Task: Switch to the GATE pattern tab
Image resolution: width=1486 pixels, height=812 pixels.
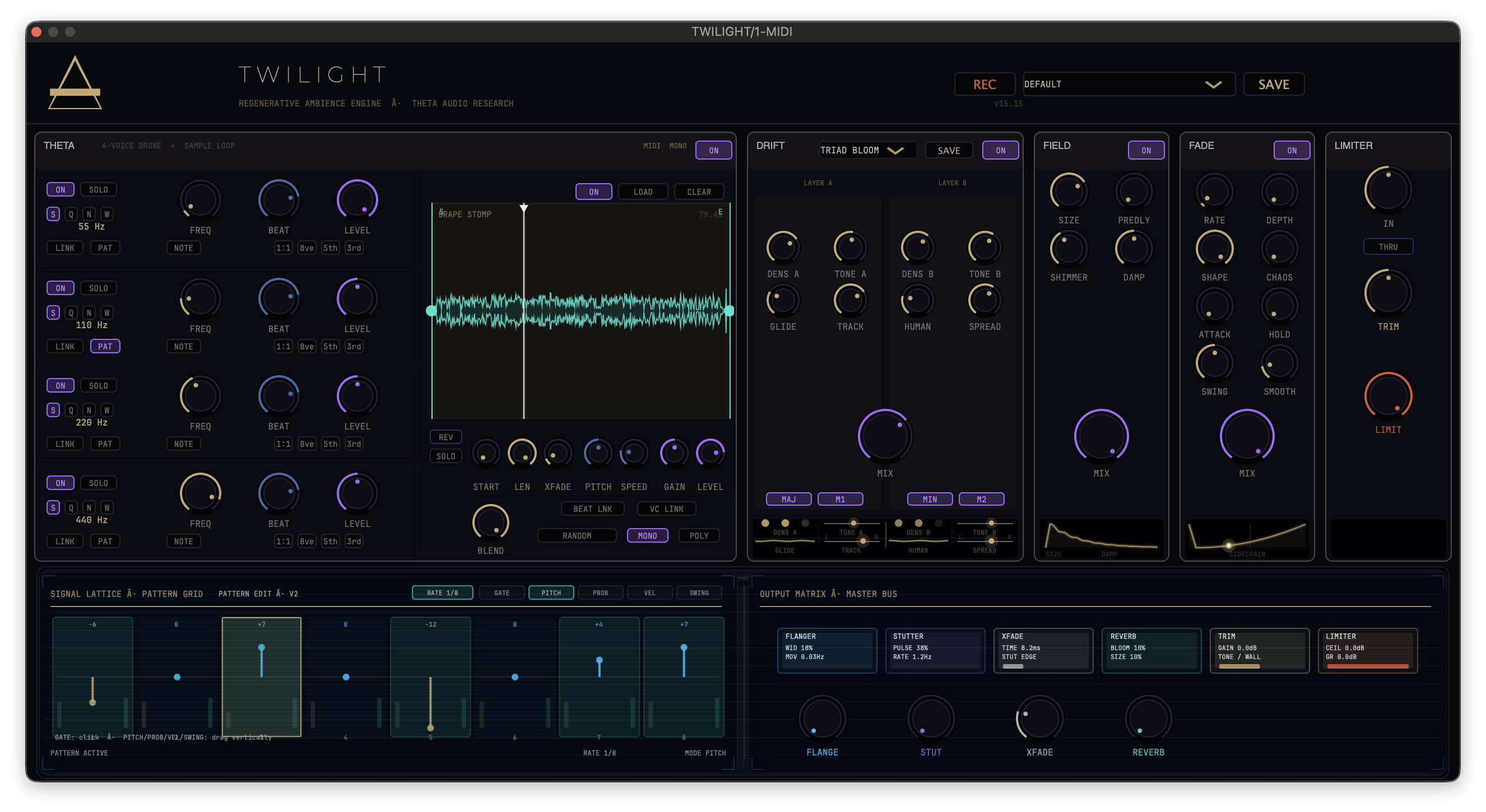Action: 501,592
